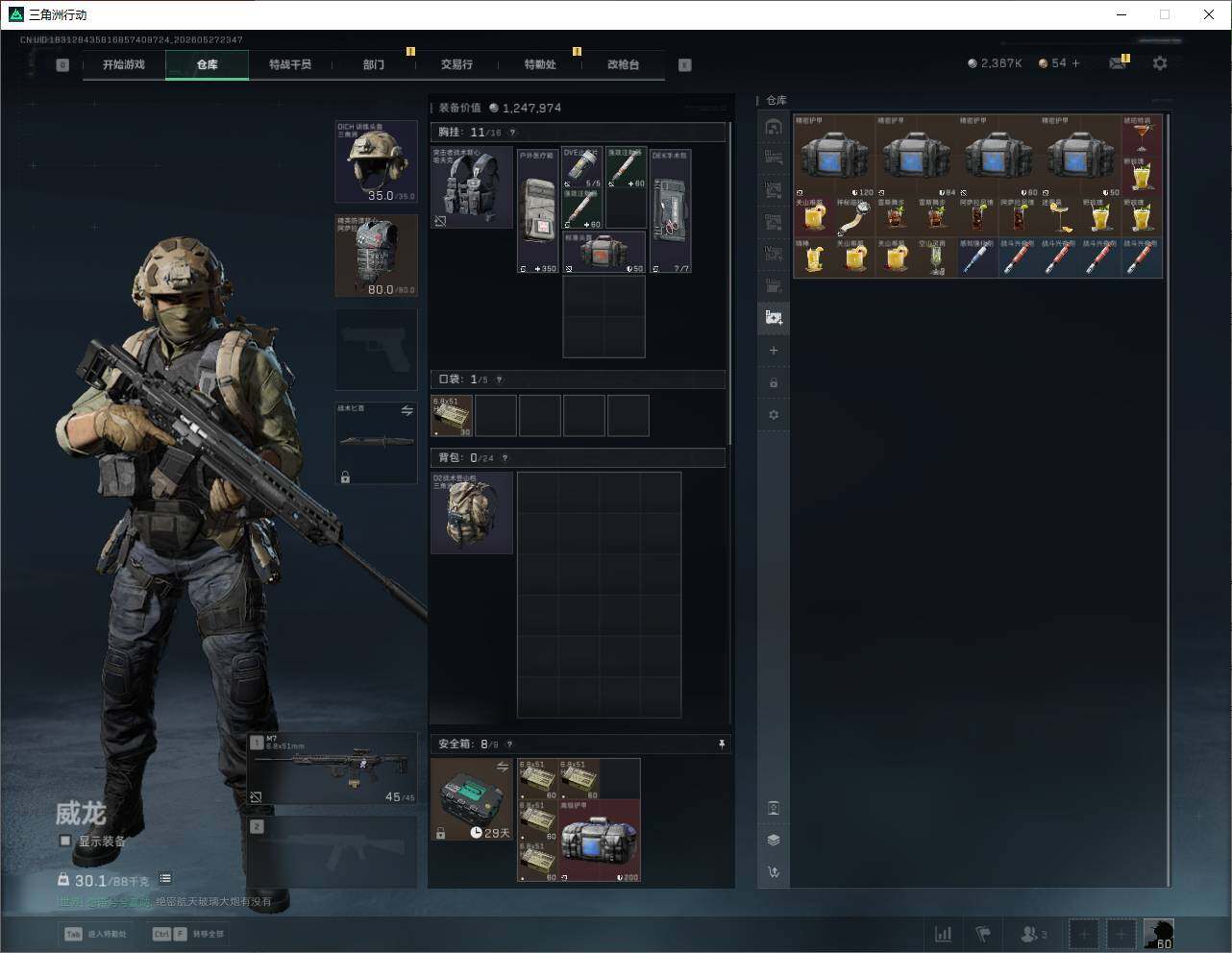Select the highlighted warehouse sidebar tab icon
The height and width of the screenshot is (953, 1232).
774,317
